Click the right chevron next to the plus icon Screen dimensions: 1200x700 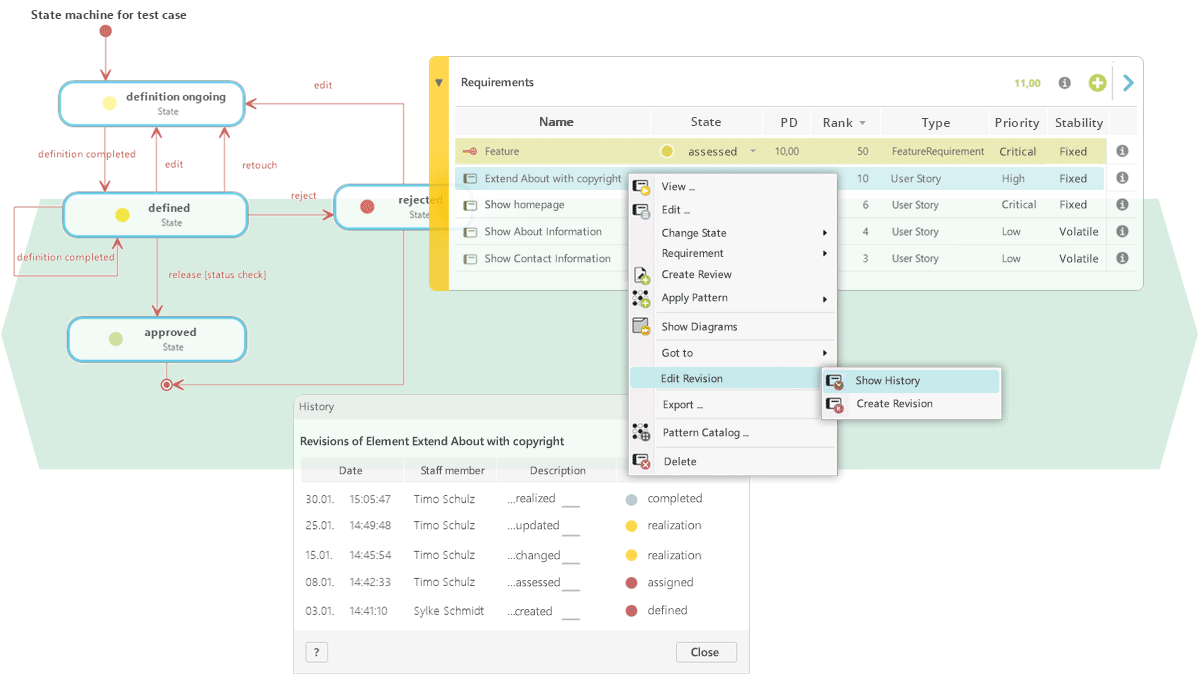[1128, 83]
